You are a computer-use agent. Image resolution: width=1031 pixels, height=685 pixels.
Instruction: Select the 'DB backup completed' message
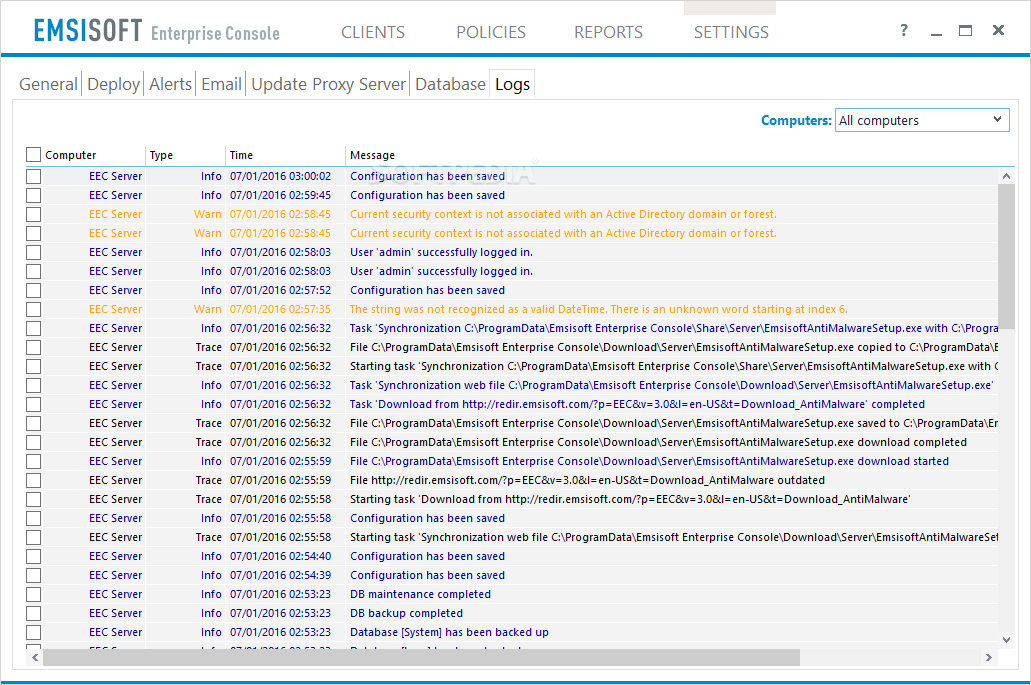click(406, 613)
